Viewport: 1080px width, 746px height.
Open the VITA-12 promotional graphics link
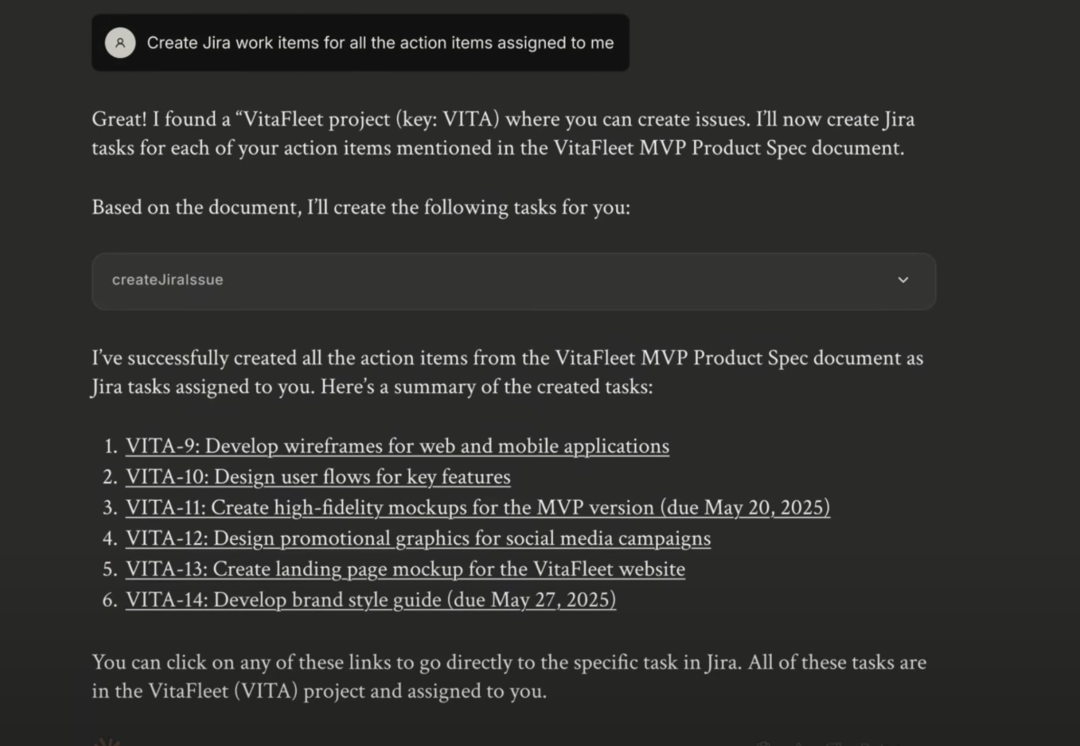(x=418, y=539)
